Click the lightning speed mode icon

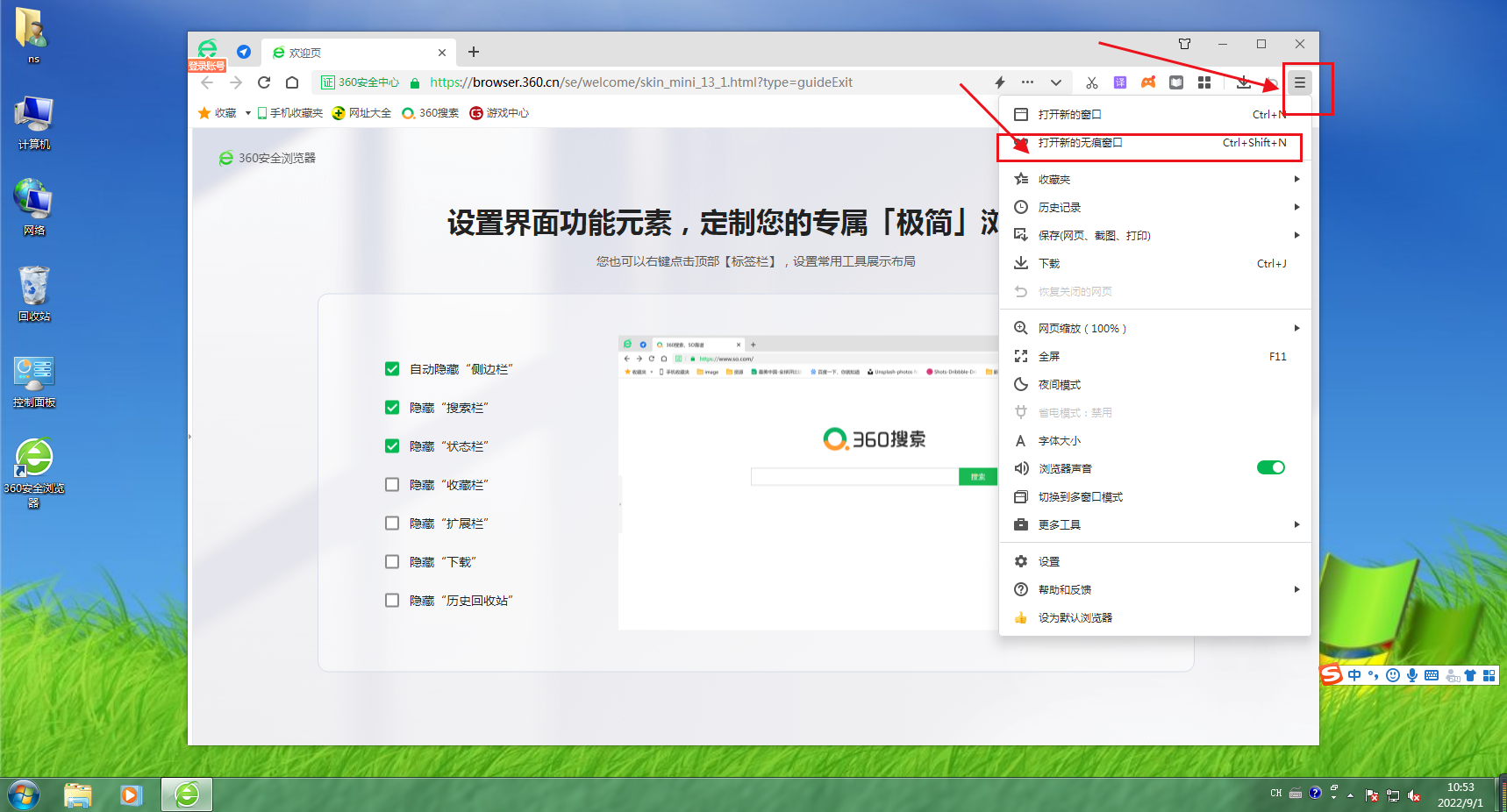pyautogui.click(x=1000, y=82)
